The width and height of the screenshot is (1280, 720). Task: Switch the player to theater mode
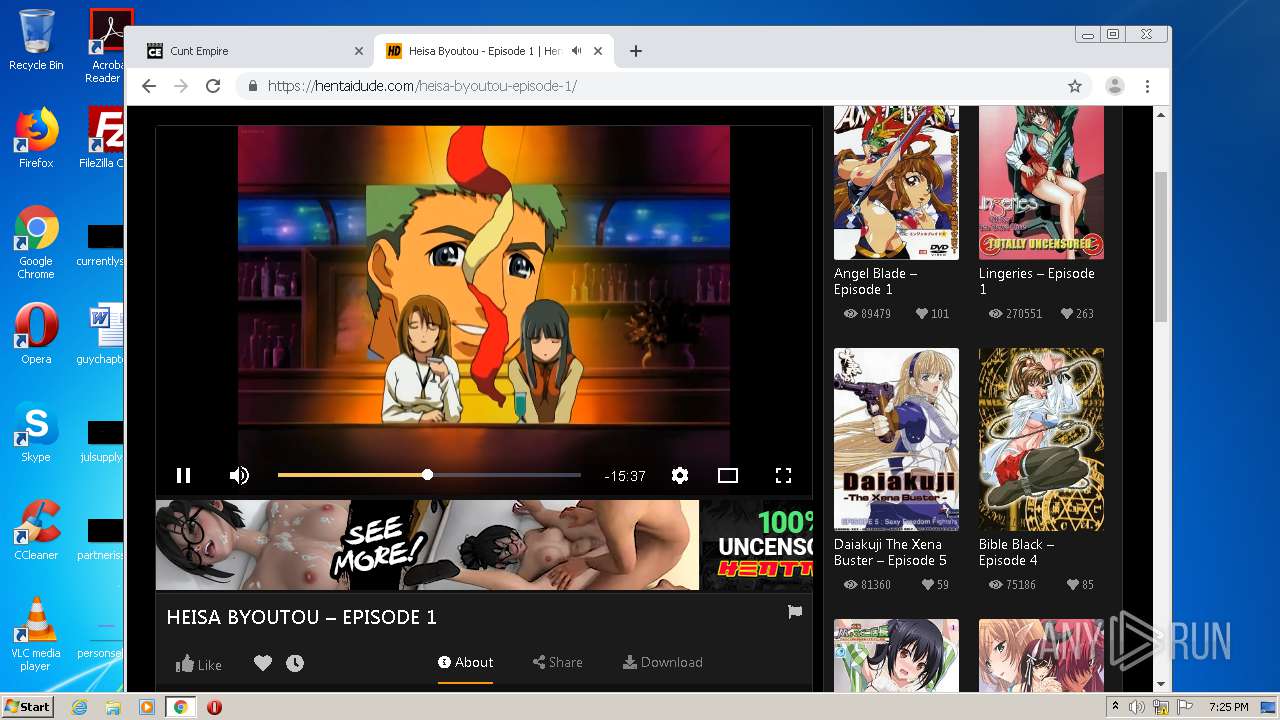728,476
